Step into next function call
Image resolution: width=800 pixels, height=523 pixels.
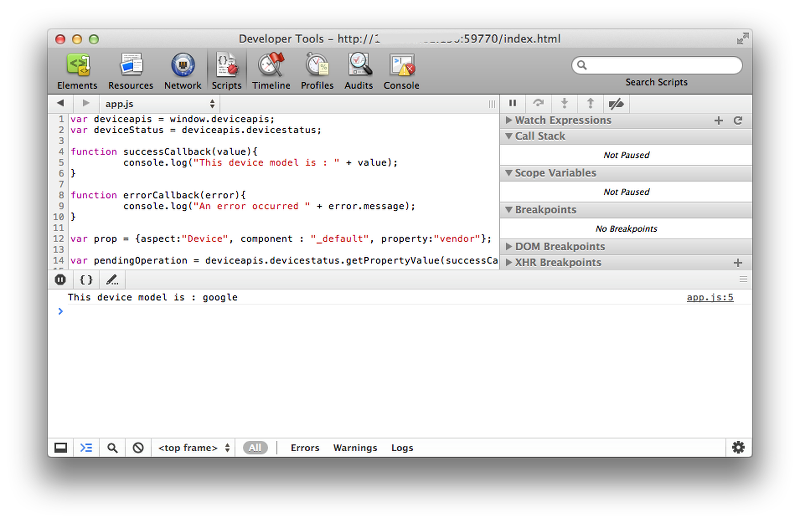point(564,104)
